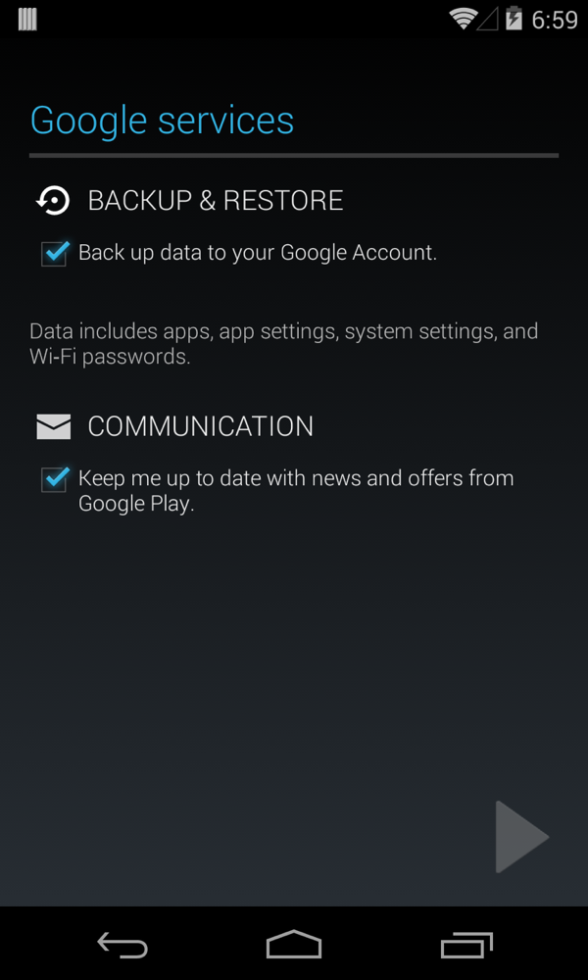Image resolution: width=588 pixels, height=980 pixels.
Task: Tap the mobile signal status icon
Action: point(487,19)
